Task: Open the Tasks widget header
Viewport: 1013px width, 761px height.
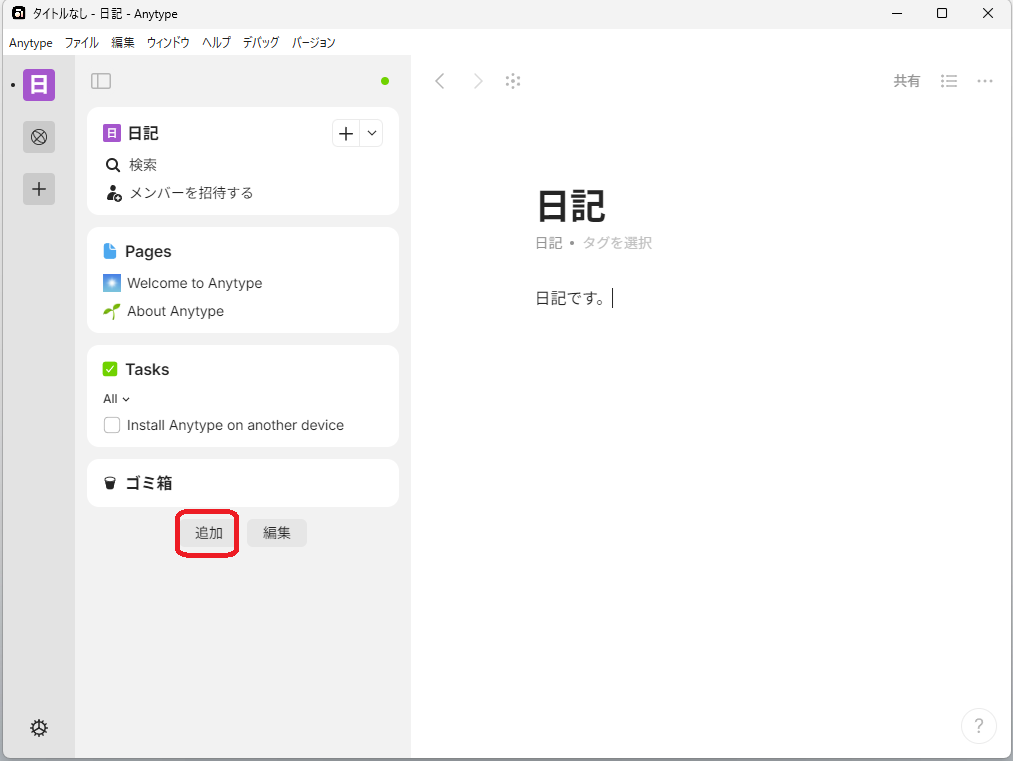Action: [147, 369]
